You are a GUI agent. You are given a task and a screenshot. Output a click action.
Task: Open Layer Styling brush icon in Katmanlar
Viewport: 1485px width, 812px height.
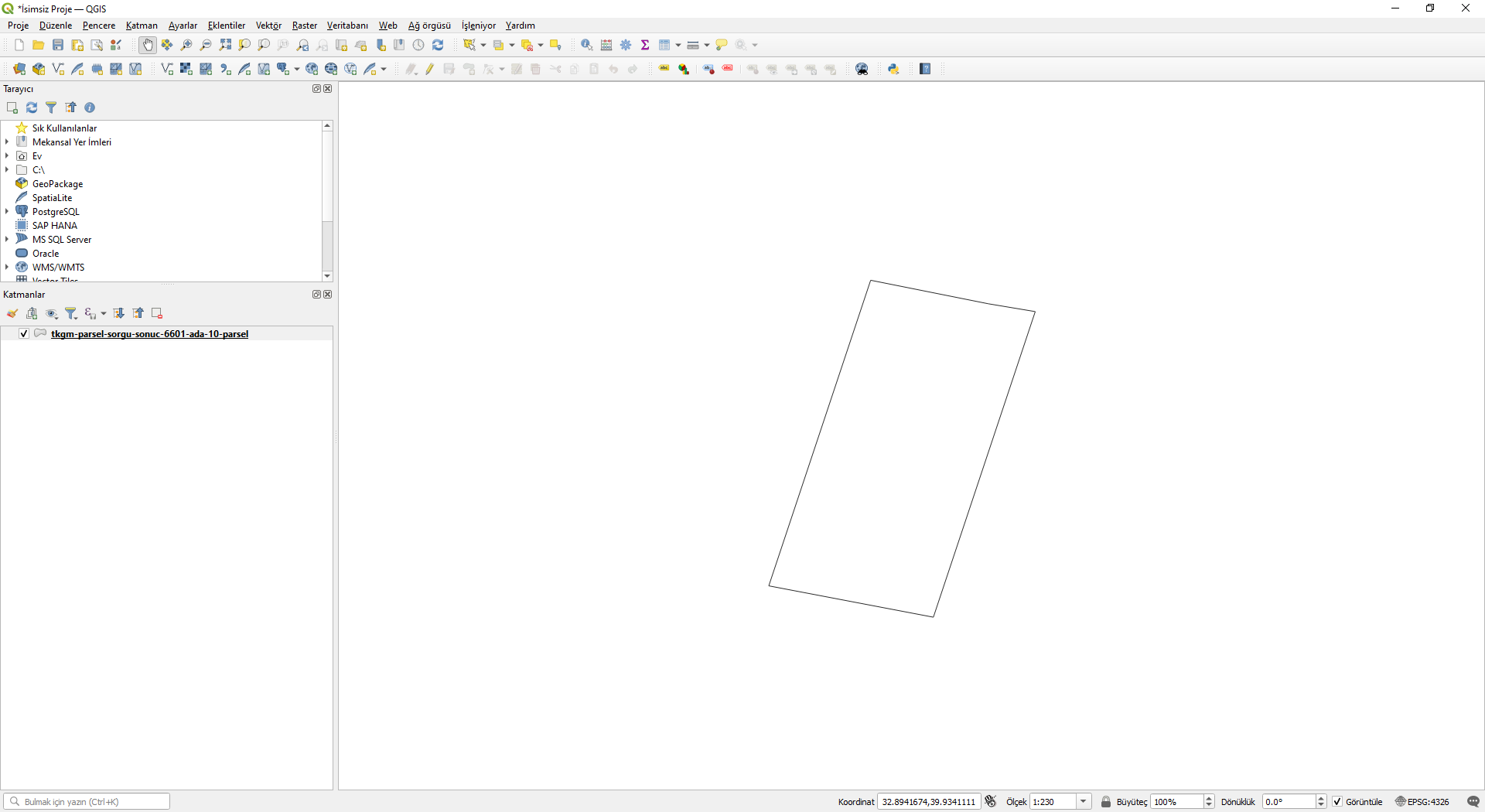click(x=12, y=313)
